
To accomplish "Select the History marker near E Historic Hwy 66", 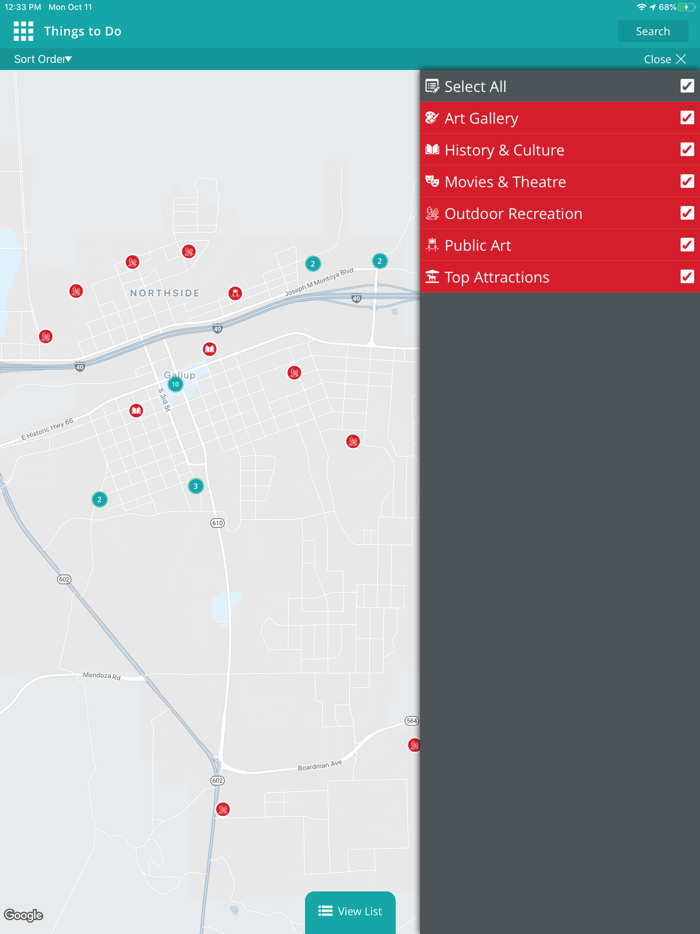I will pos(136,410).
